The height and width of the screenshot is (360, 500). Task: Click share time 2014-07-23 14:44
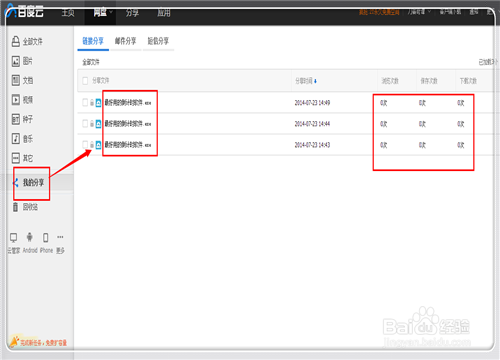312,124
